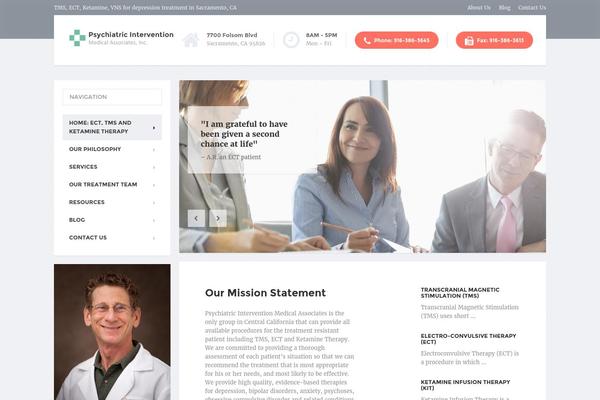Click the phone handset icon
Image resolution: width=600 pixels, height=400 pixels.
point(367,41)
